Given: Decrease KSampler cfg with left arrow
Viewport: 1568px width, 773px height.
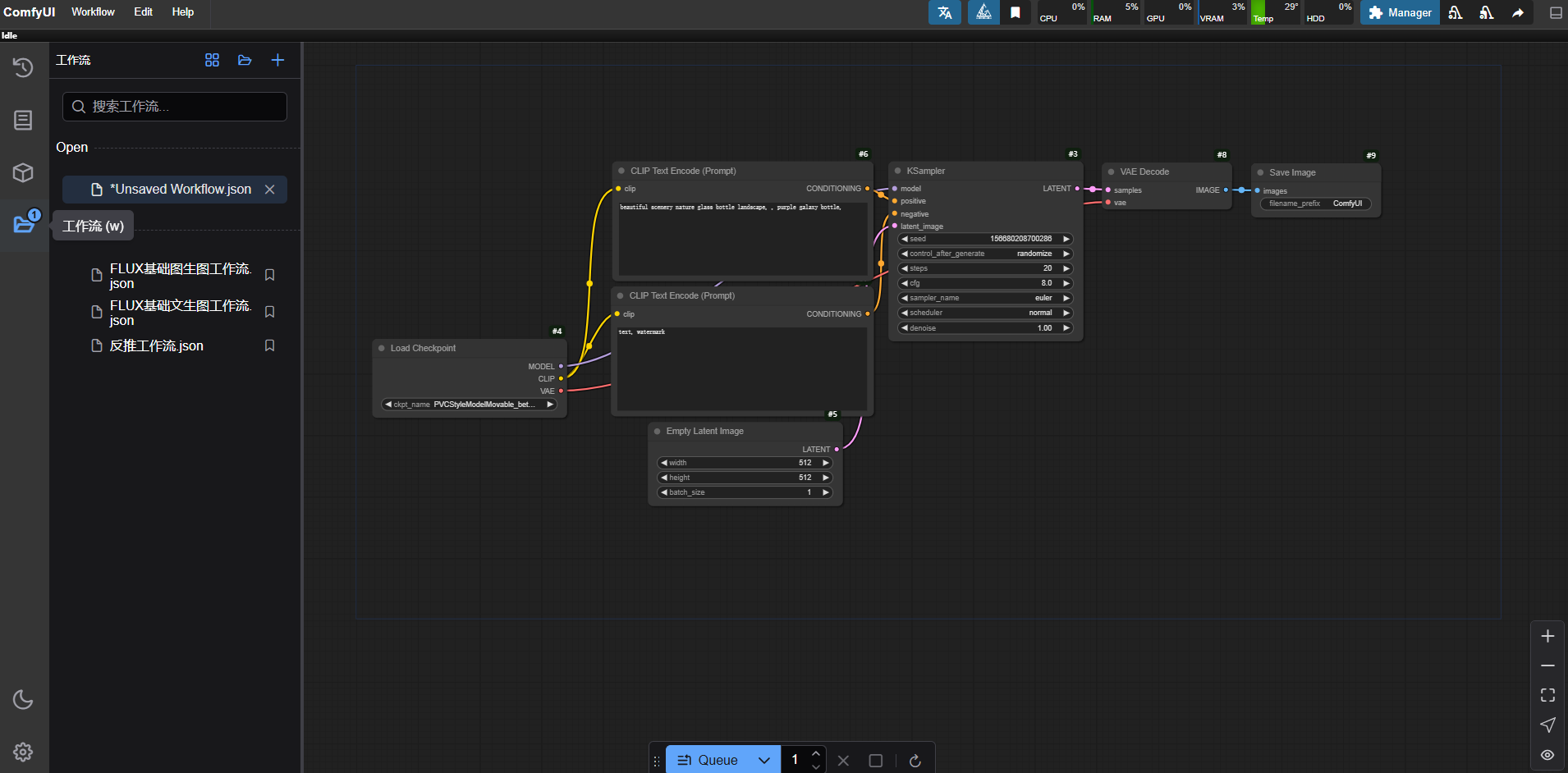Looking at the screenshot, I should coord(905,283).
